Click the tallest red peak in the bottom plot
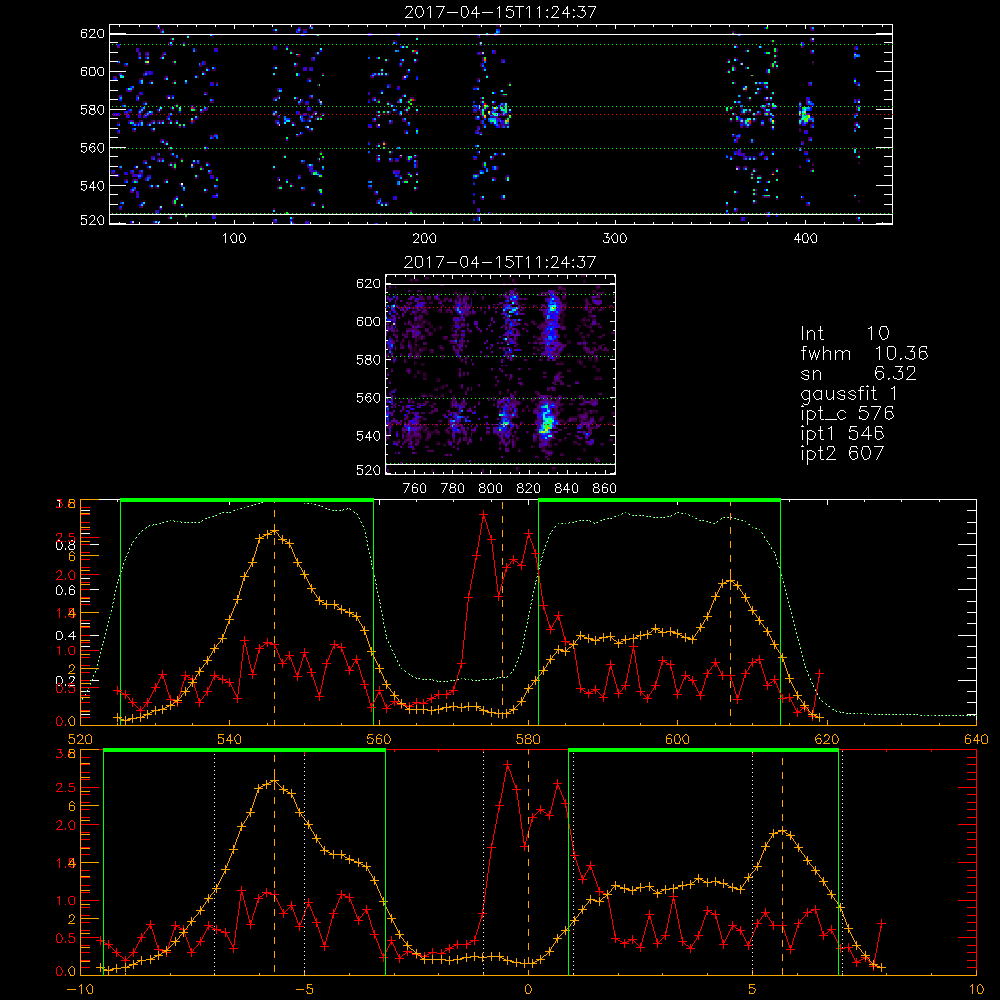 tap(507, 763)
